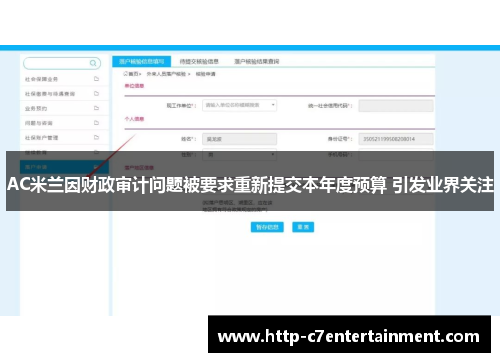Image resolution: width=500 pixels, height=362 pixels.
Task: Click 外来人员落户核验 in the breadcrumb
Action: coord(166,74)
